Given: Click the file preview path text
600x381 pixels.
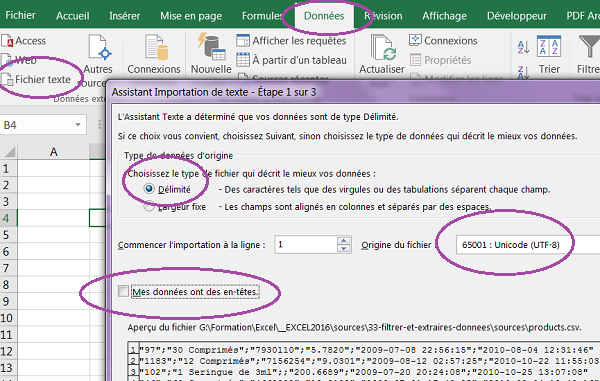Looking at the screenshot, I should coord(354,327).
